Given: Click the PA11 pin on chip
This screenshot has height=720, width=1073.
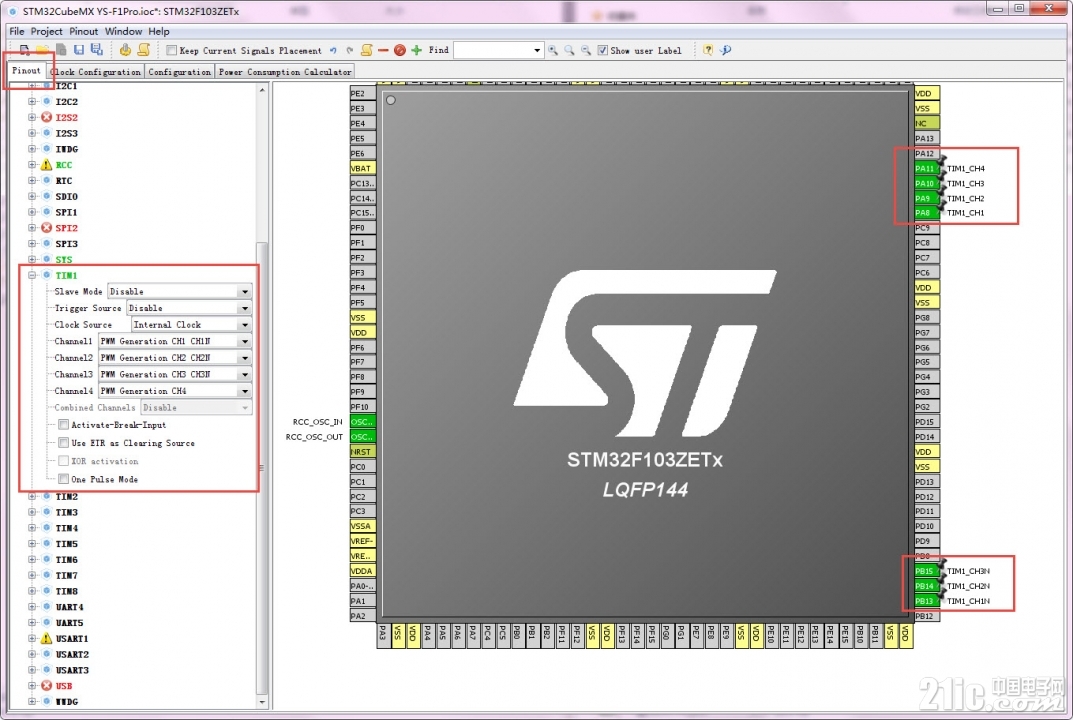Looking at the screenshot, I should pyautogui.click(x=926, y=168).
